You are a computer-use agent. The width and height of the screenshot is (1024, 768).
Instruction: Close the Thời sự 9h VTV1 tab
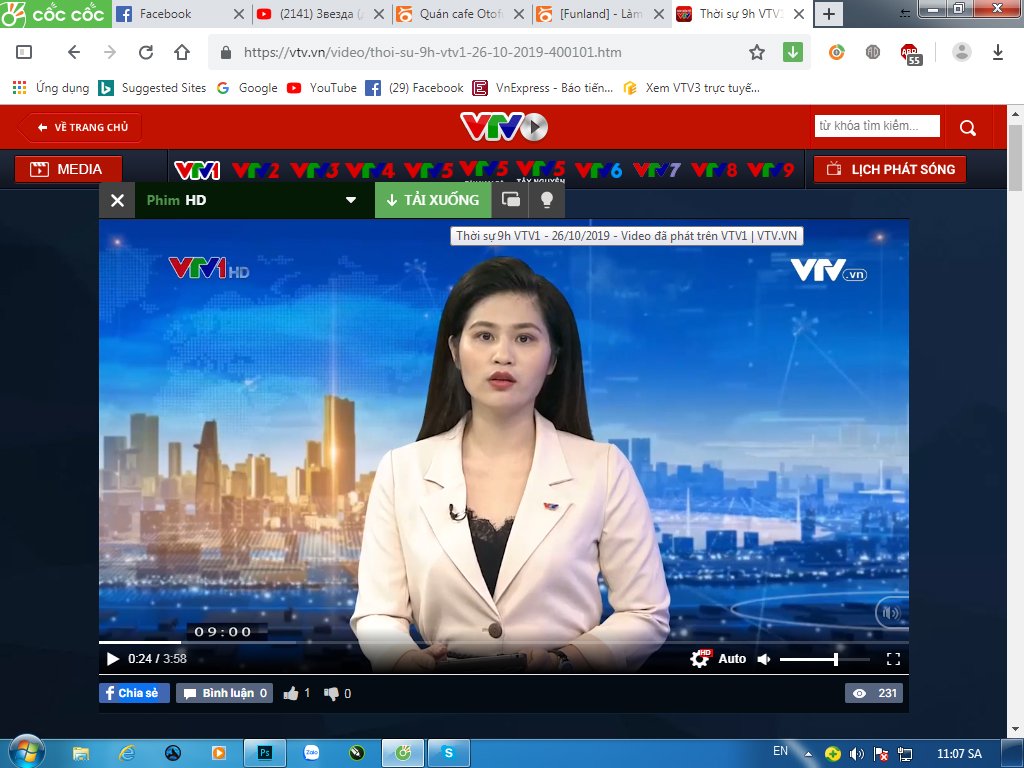[798, 14]
